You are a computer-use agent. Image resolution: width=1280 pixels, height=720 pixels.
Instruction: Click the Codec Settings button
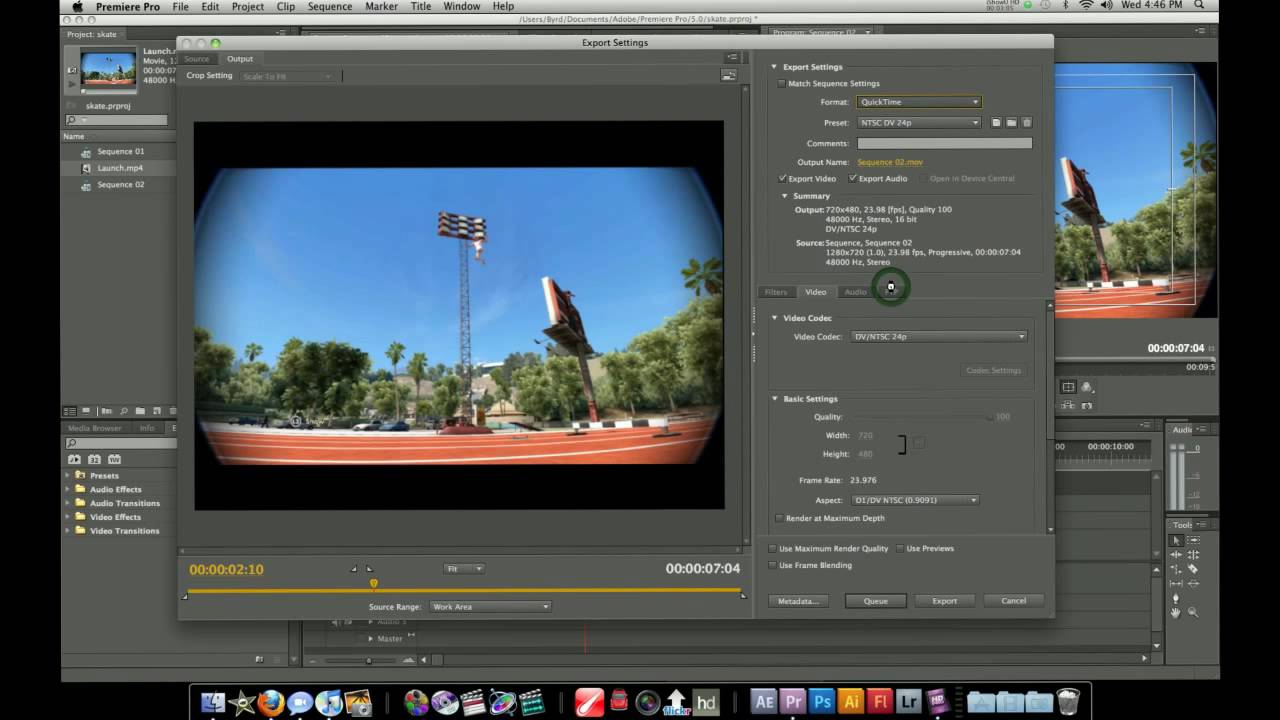pos(993,371)
